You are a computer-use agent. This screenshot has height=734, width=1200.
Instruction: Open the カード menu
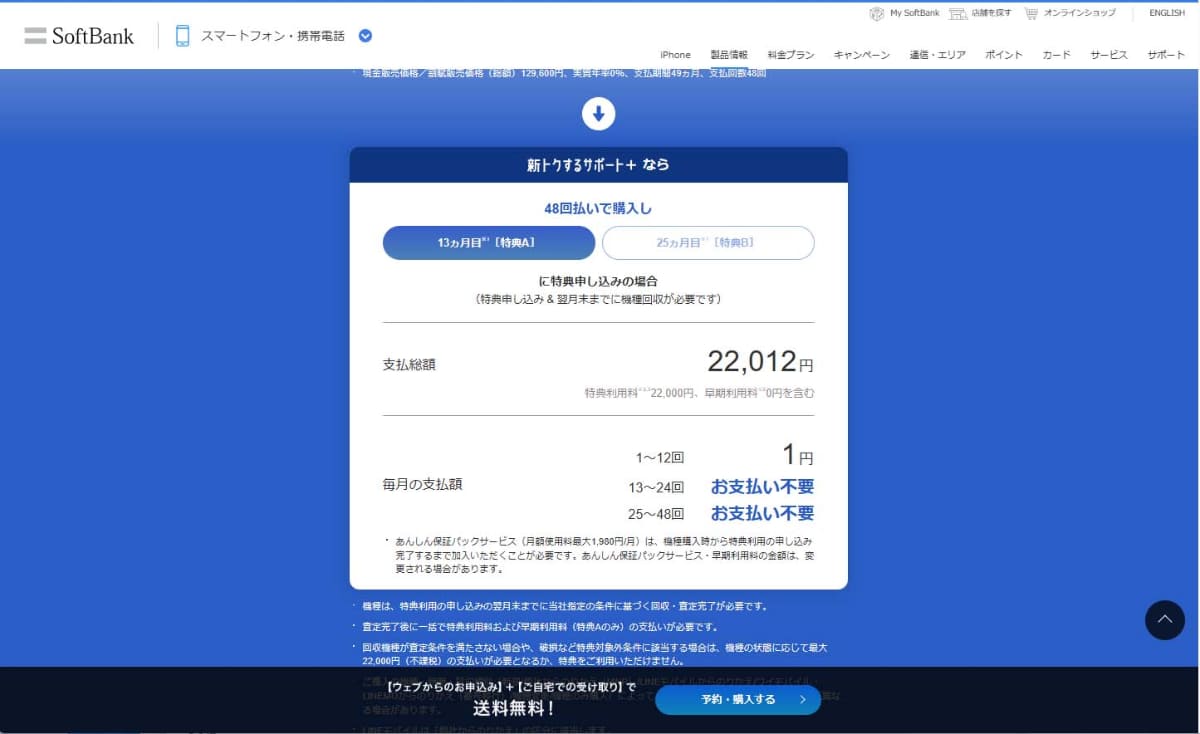1056,55
